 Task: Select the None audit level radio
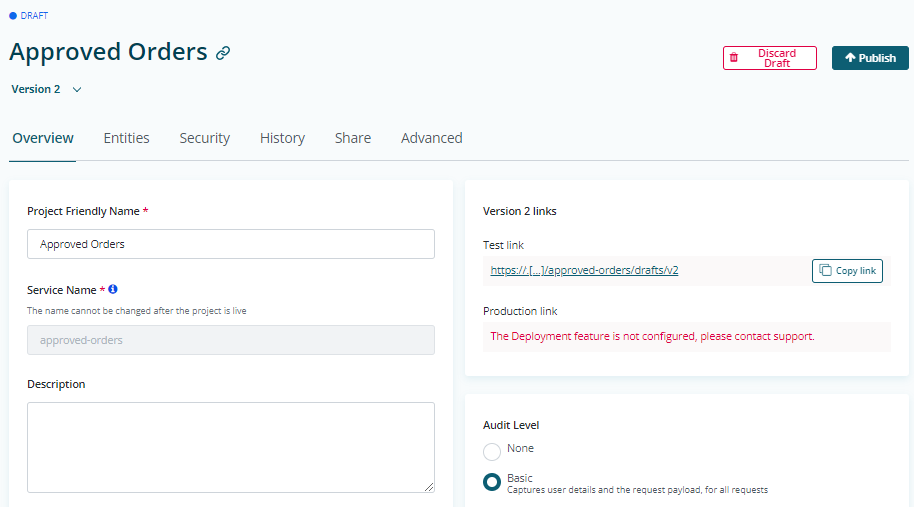click(x=492, y=452)
